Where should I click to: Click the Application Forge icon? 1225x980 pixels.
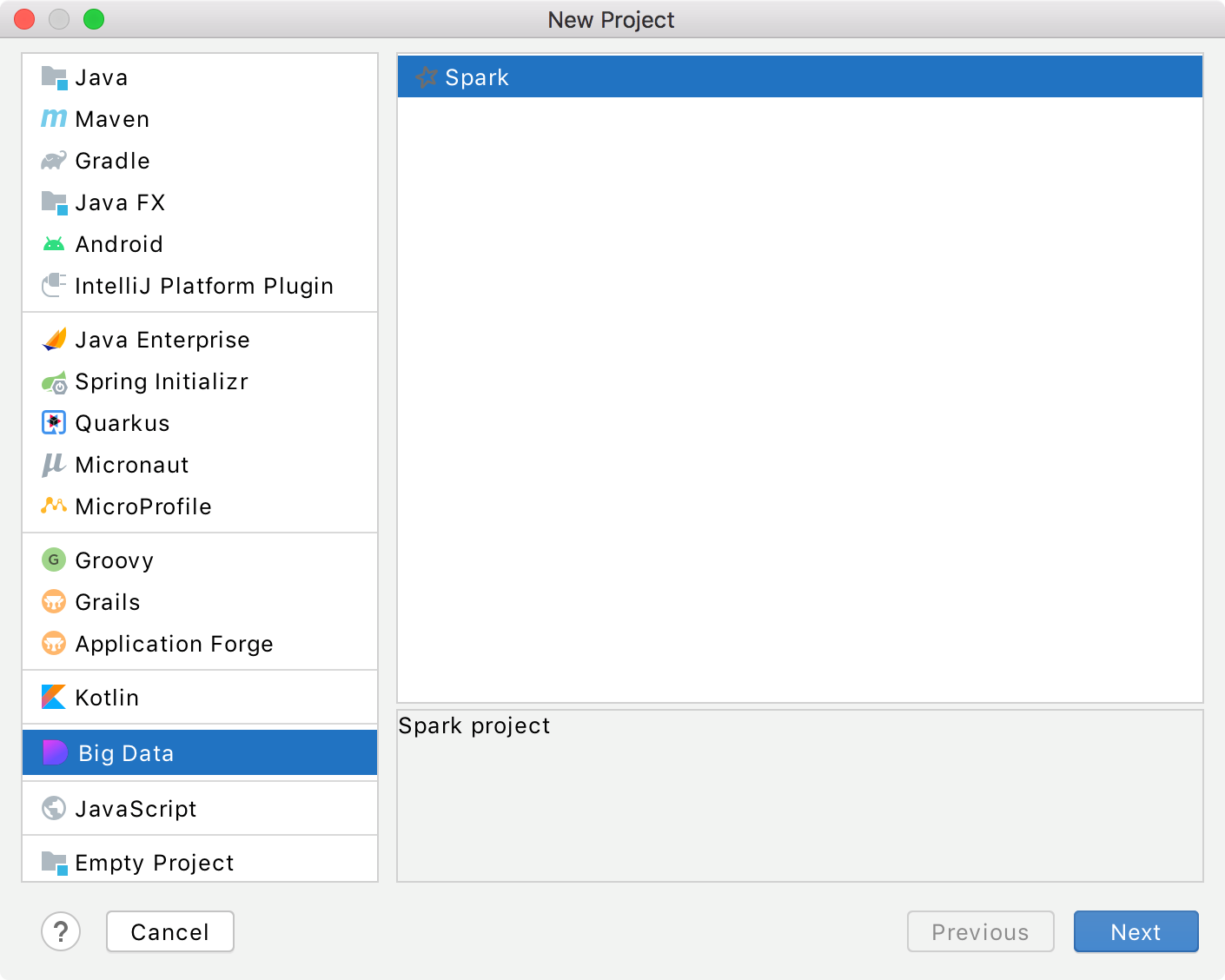coord(54,643)
